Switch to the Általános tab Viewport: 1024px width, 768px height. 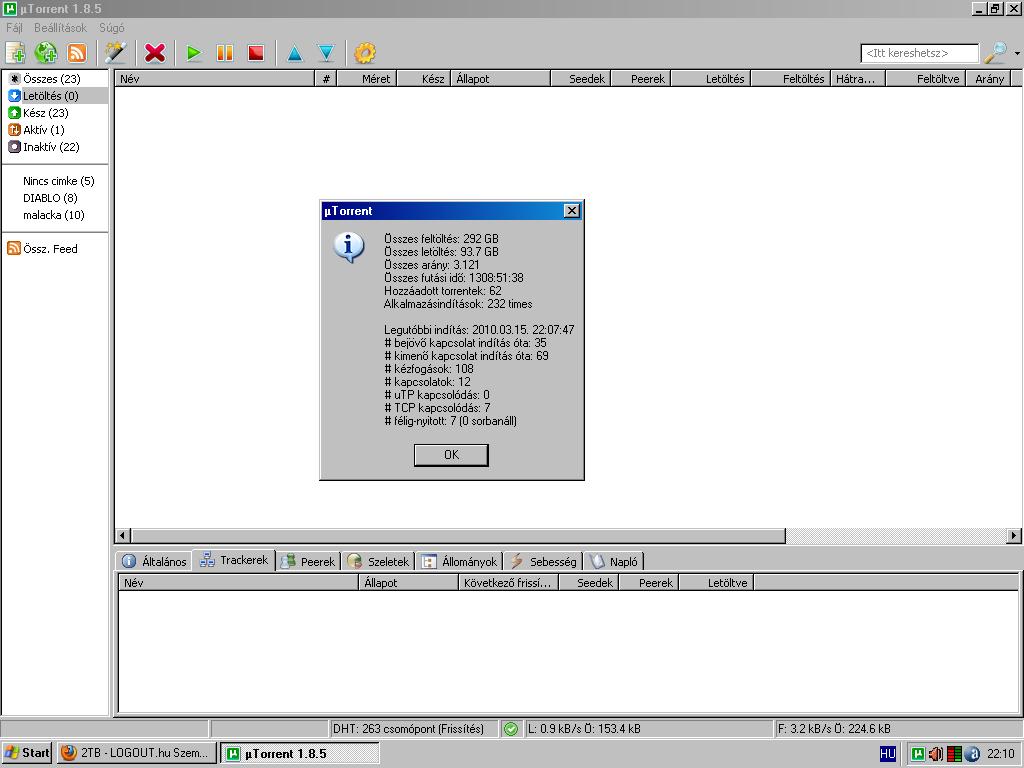tap(155, 561)
